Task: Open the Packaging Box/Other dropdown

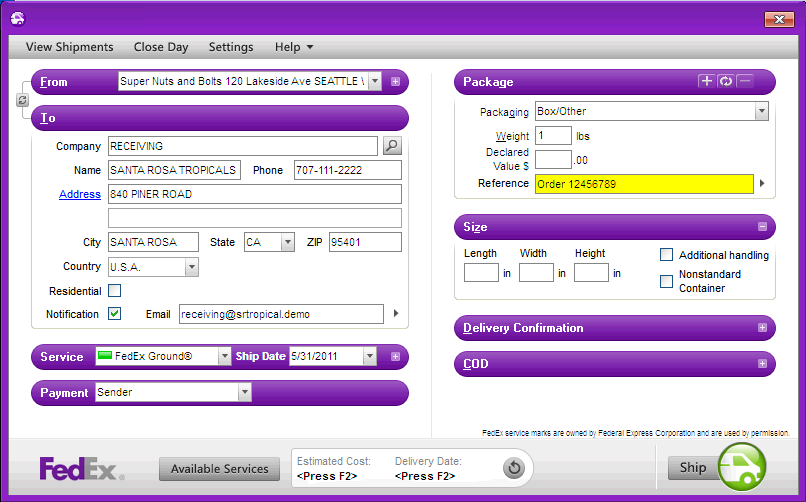Action: (x=761, y=111)
